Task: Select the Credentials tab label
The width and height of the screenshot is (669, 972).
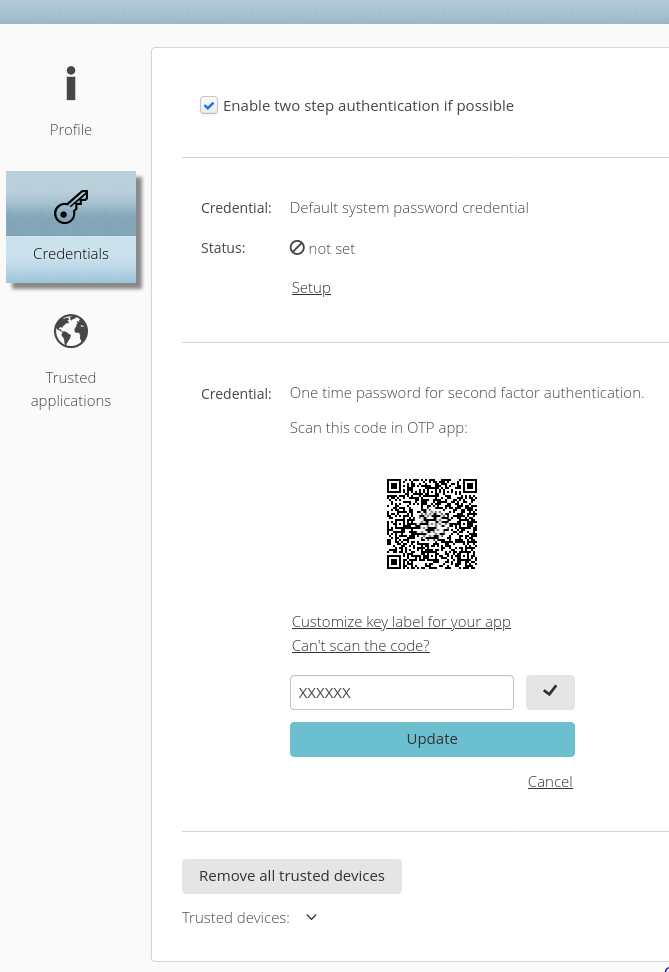Action: (71, 254)
